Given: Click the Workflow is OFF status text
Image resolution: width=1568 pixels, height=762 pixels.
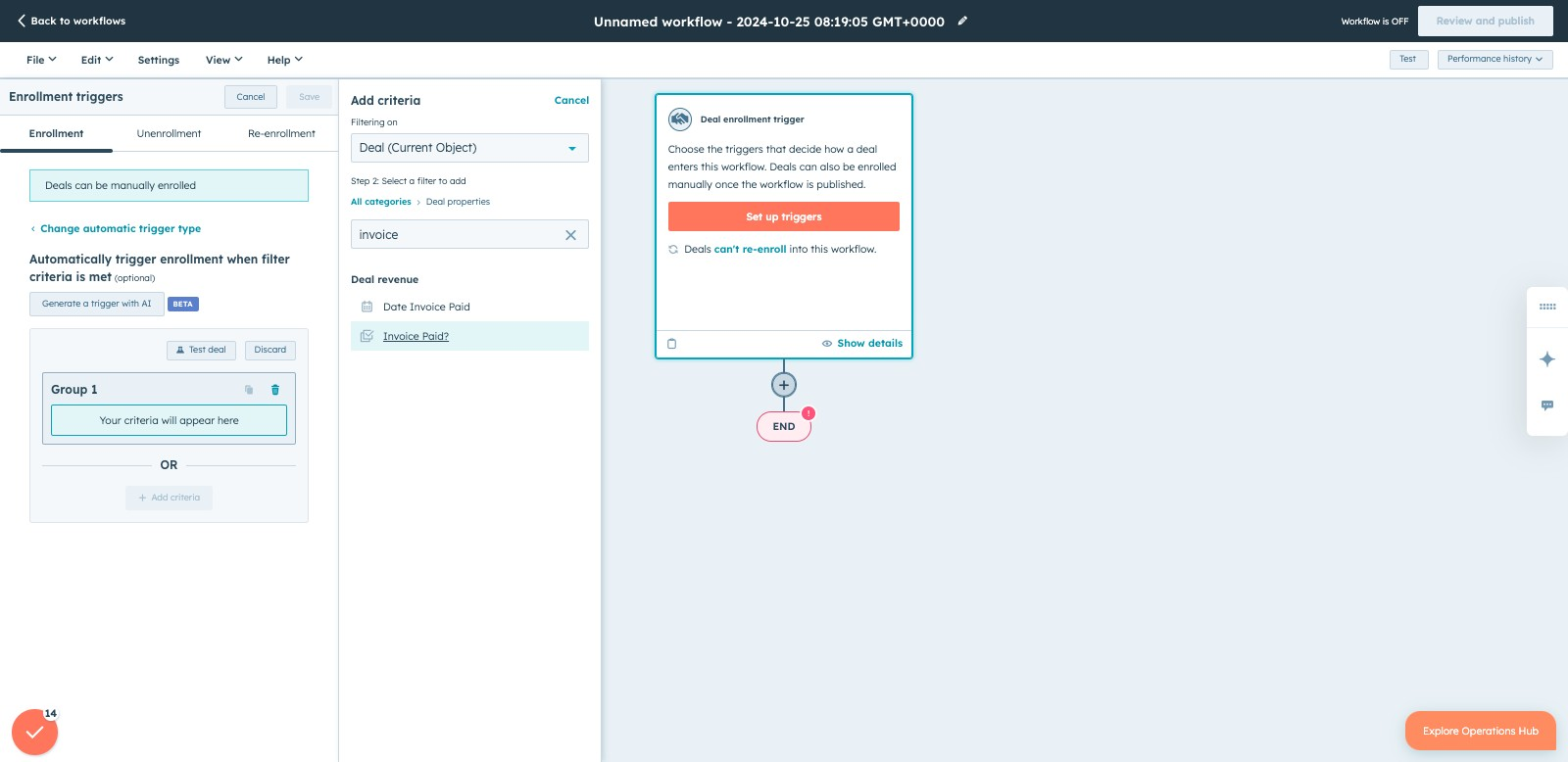Looking at the screenshot, I should [1374, 22].
